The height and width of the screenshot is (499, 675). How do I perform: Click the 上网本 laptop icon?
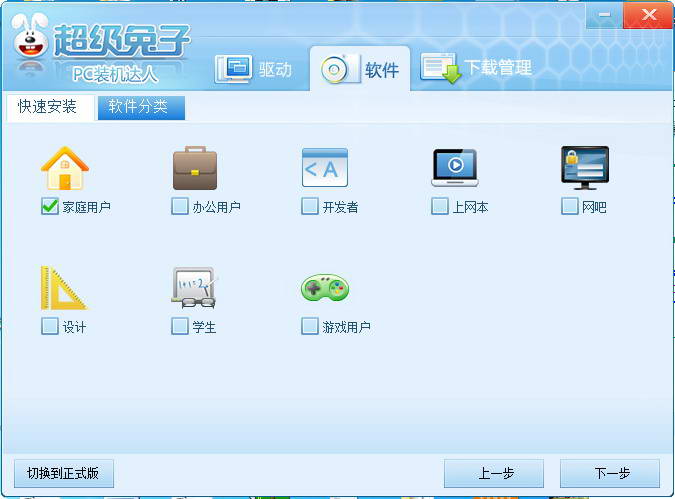[x=455, y=167]
